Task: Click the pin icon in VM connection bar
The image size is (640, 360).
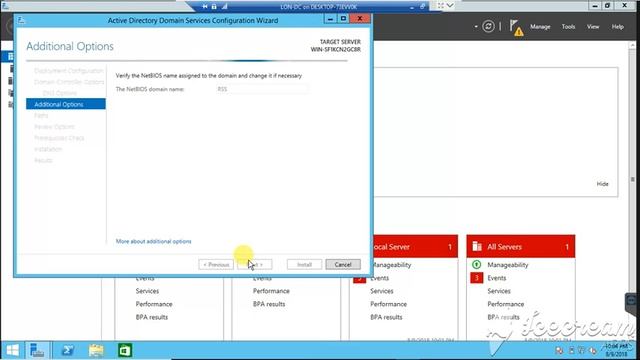Action: 204,7
